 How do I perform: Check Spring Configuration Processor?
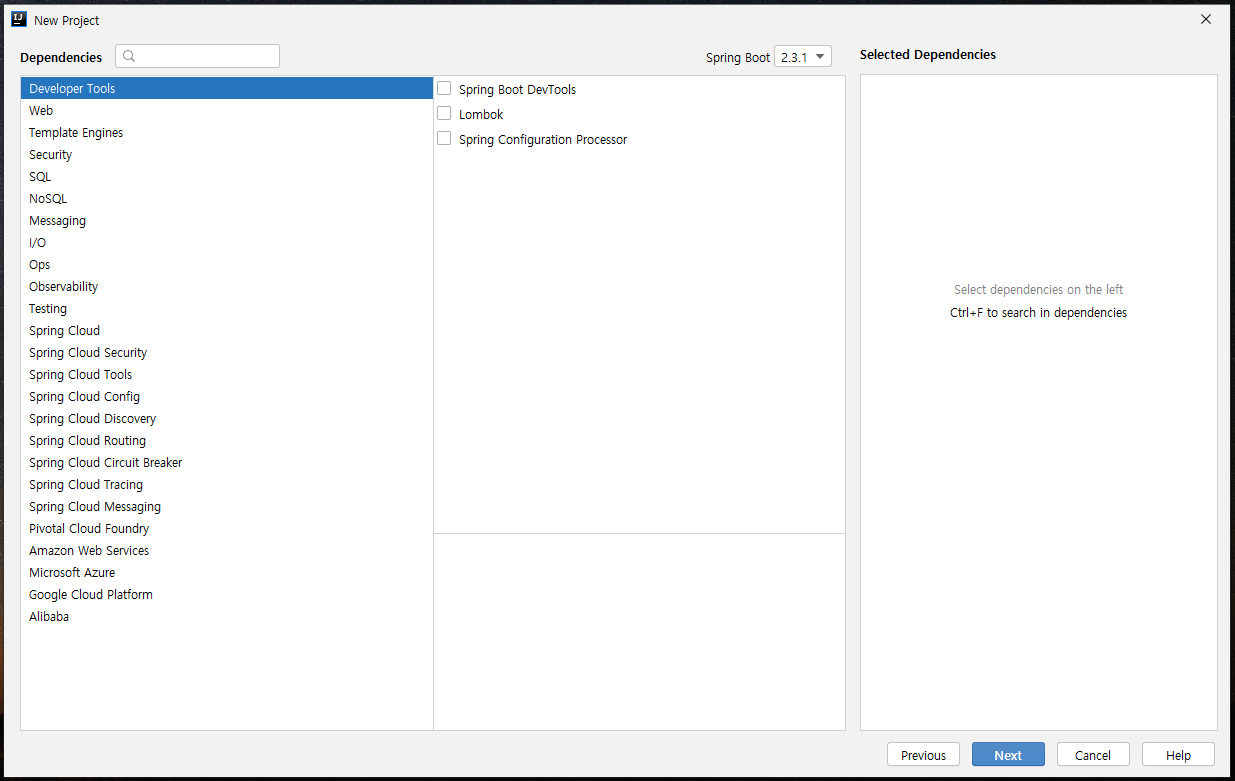tap(444, 138)
